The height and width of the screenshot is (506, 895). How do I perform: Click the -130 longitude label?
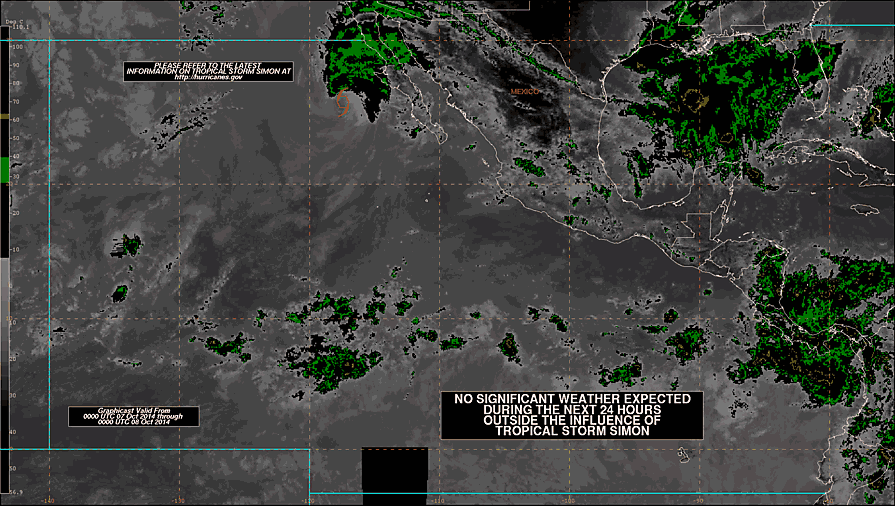pos(179,501)
